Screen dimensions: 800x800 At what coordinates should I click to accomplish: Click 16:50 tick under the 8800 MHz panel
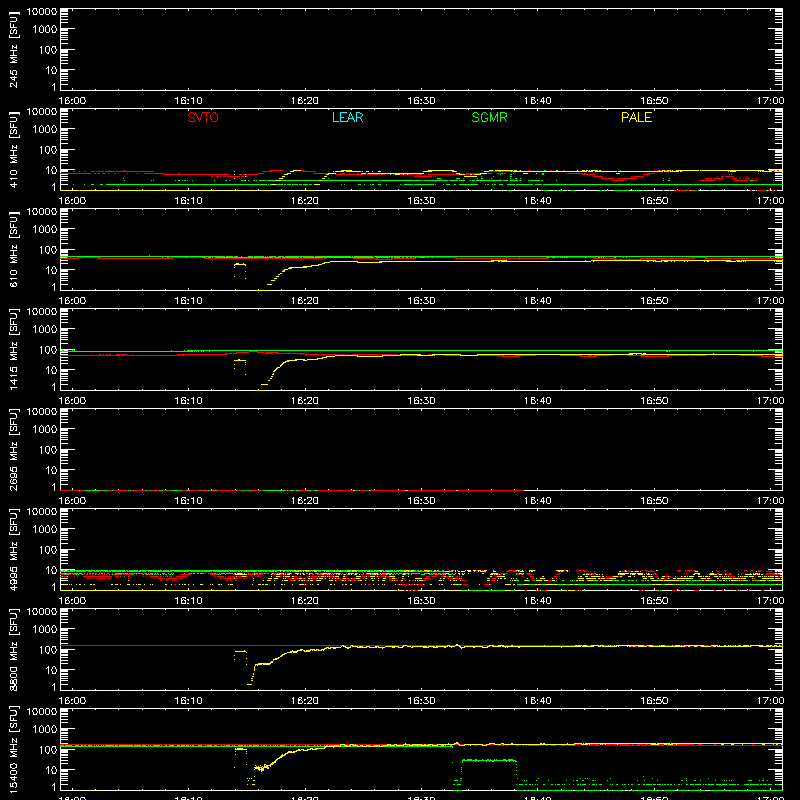click(x=654, y=701)
